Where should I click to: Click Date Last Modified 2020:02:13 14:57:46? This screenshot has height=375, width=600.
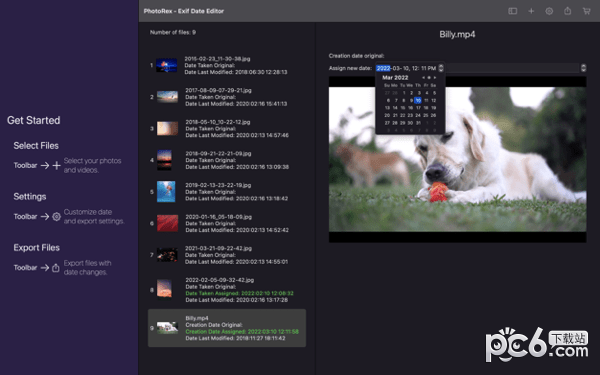[x=237, y=135]
